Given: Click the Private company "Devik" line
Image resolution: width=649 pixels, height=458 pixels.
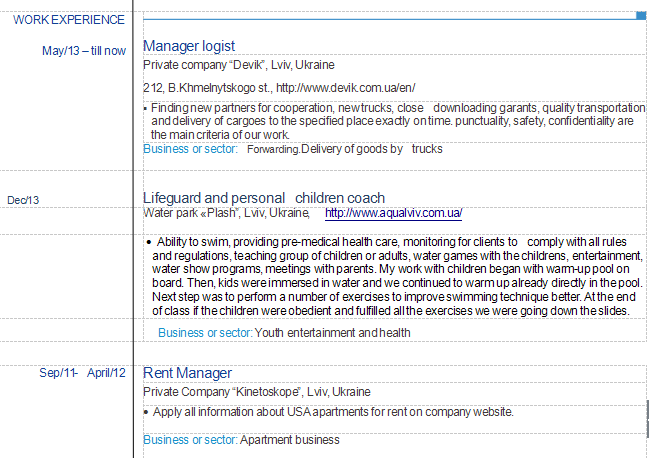Looking at the screenshot, I should tap(239, 65).
